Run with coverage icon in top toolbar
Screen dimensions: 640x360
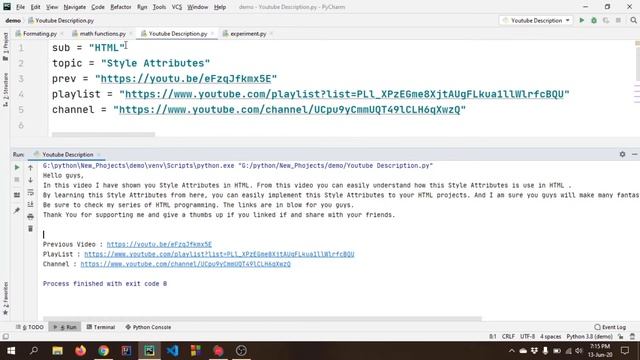tap(606, 20)
